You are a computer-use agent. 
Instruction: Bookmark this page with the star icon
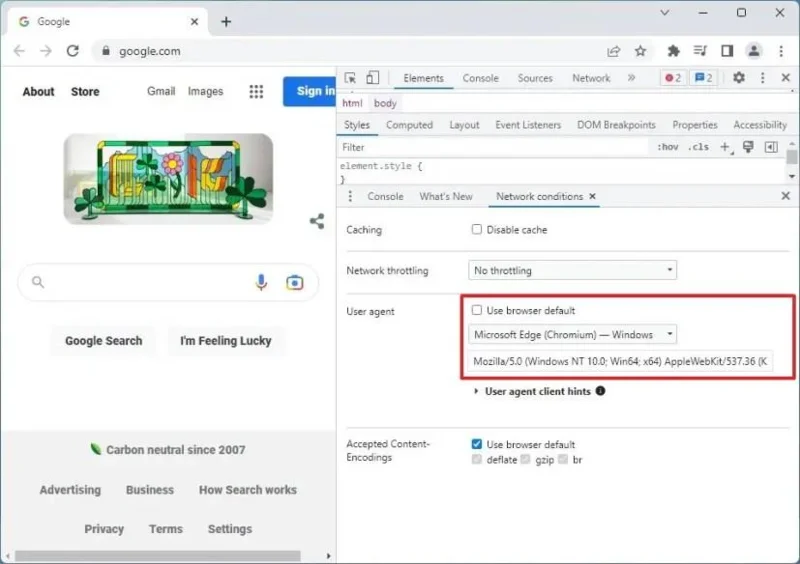[x=640, y=51]
